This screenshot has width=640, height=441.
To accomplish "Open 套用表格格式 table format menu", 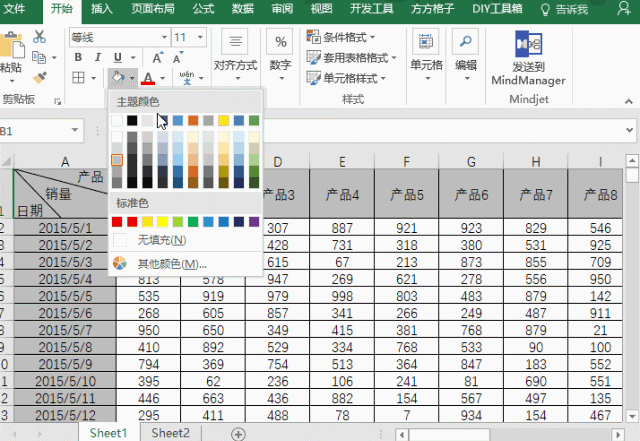I will coord(351,58).
